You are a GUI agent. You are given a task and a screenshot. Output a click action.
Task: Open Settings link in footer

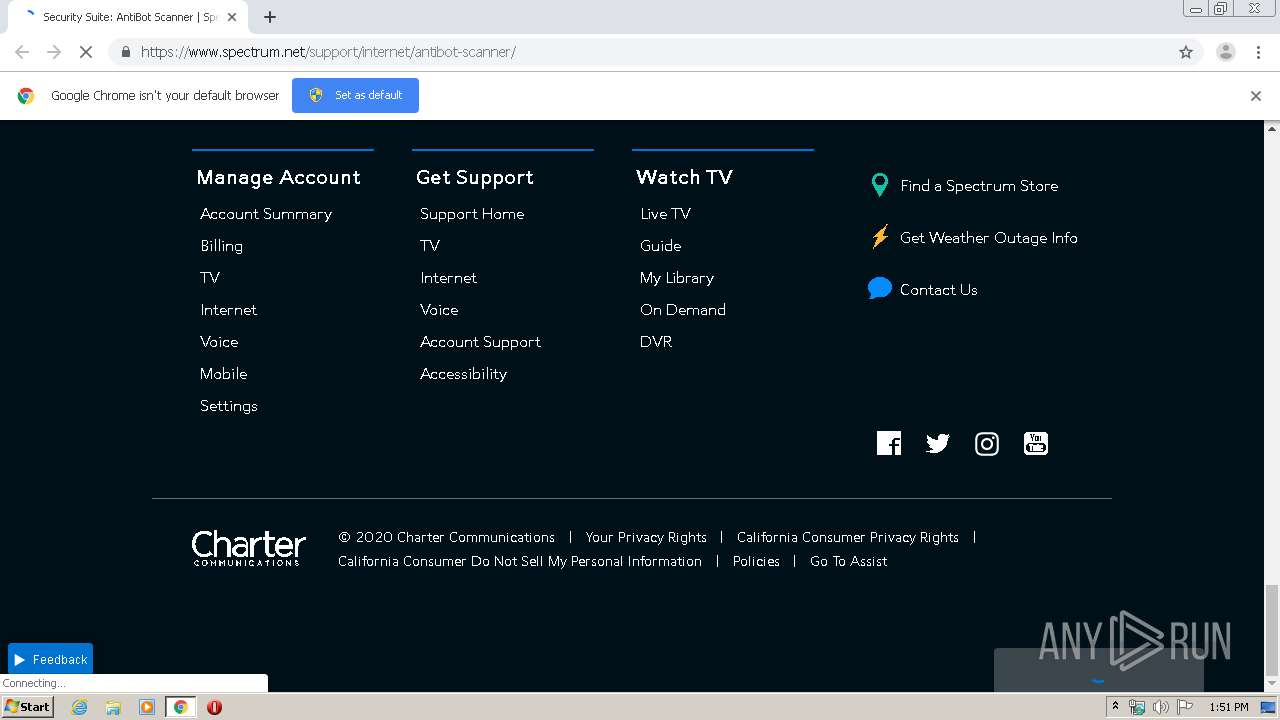coord(229,406)
